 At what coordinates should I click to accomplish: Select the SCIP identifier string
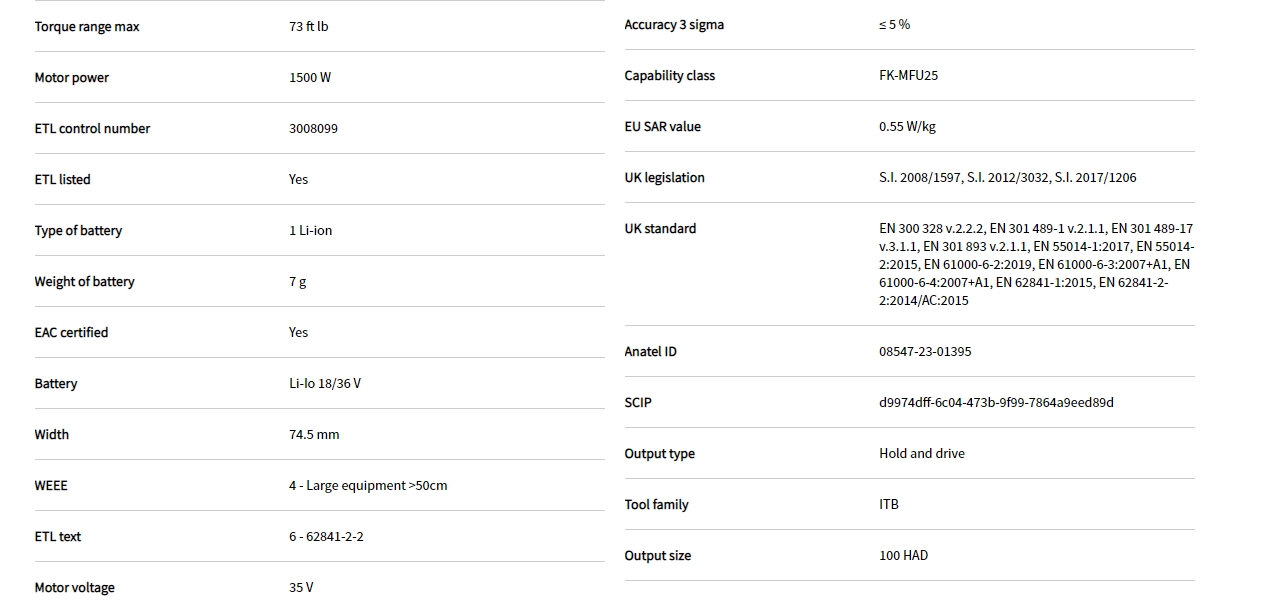click(x=996, y=403)
